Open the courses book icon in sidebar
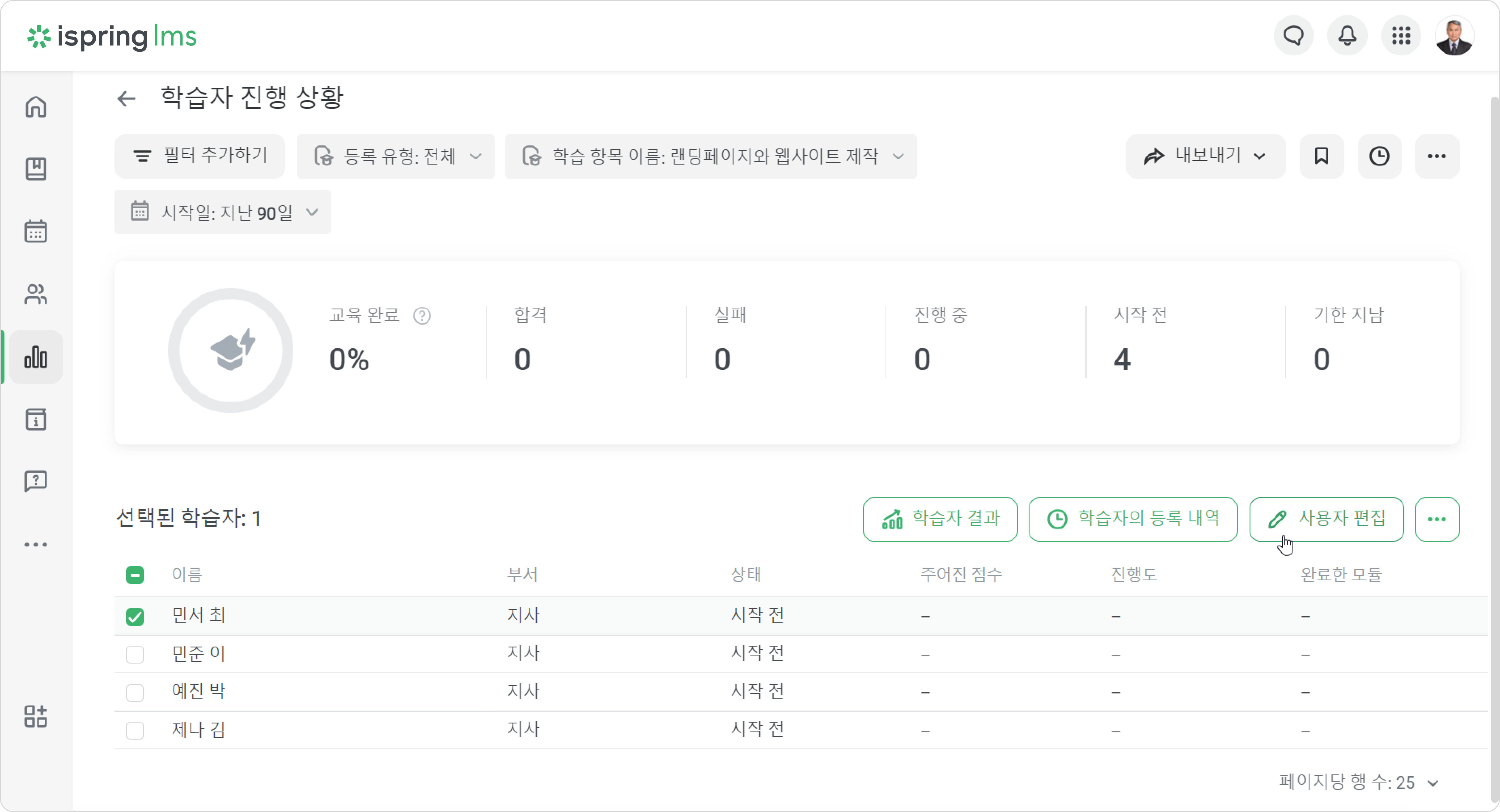 click(x=36, y=169)
